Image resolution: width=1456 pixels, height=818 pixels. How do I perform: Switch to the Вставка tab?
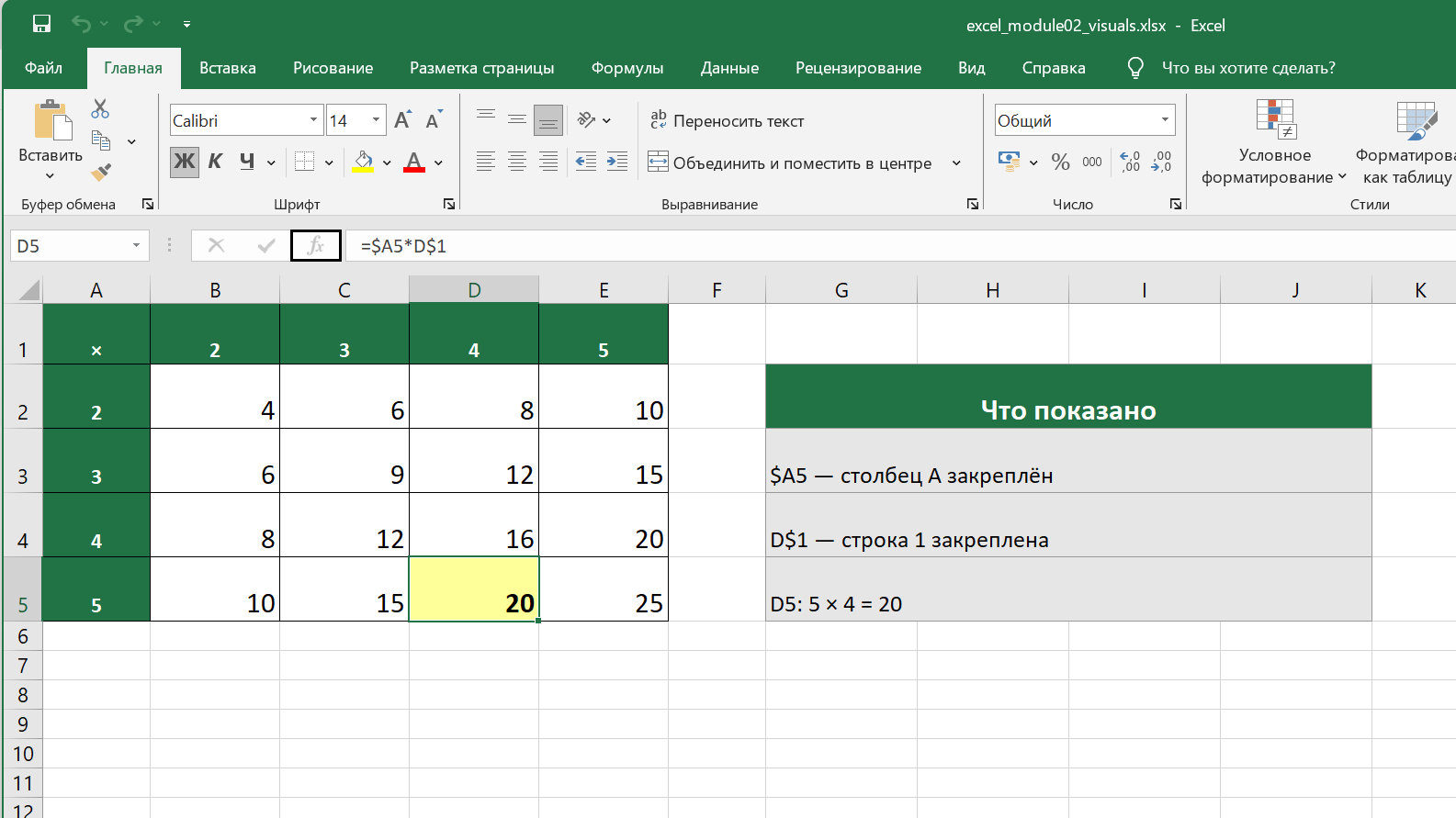coord(228,68)
